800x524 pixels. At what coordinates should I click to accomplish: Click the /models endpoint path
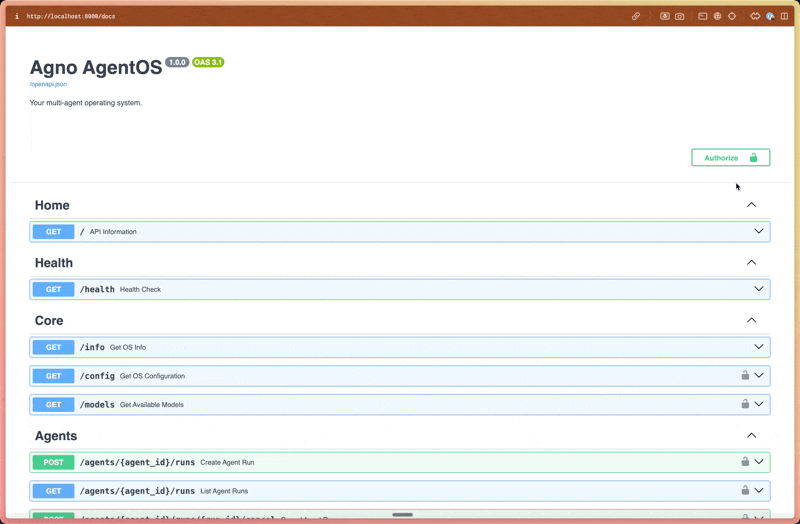[x=97, y=405]
